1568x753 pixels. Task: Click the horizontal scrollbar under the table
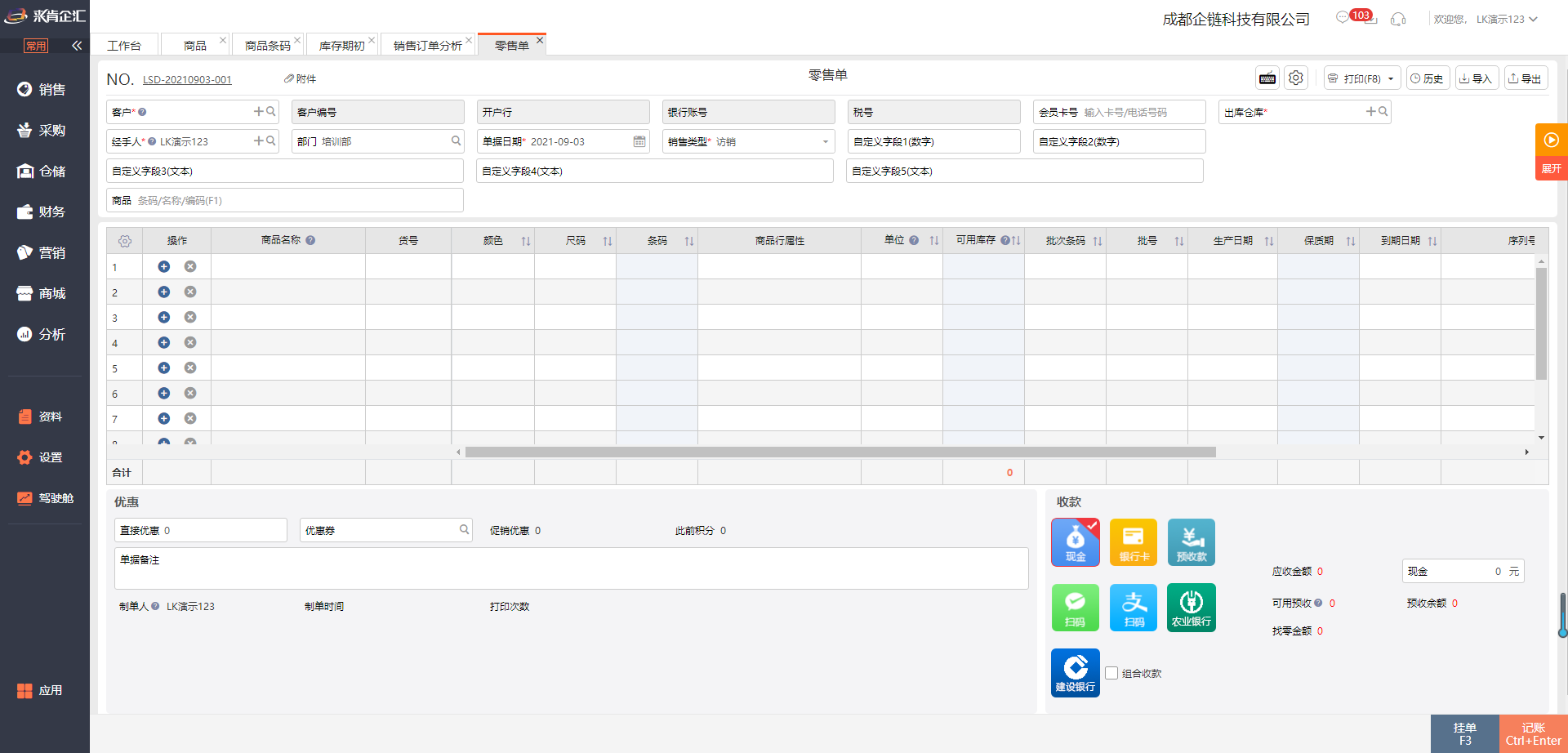tap(840, 452)
